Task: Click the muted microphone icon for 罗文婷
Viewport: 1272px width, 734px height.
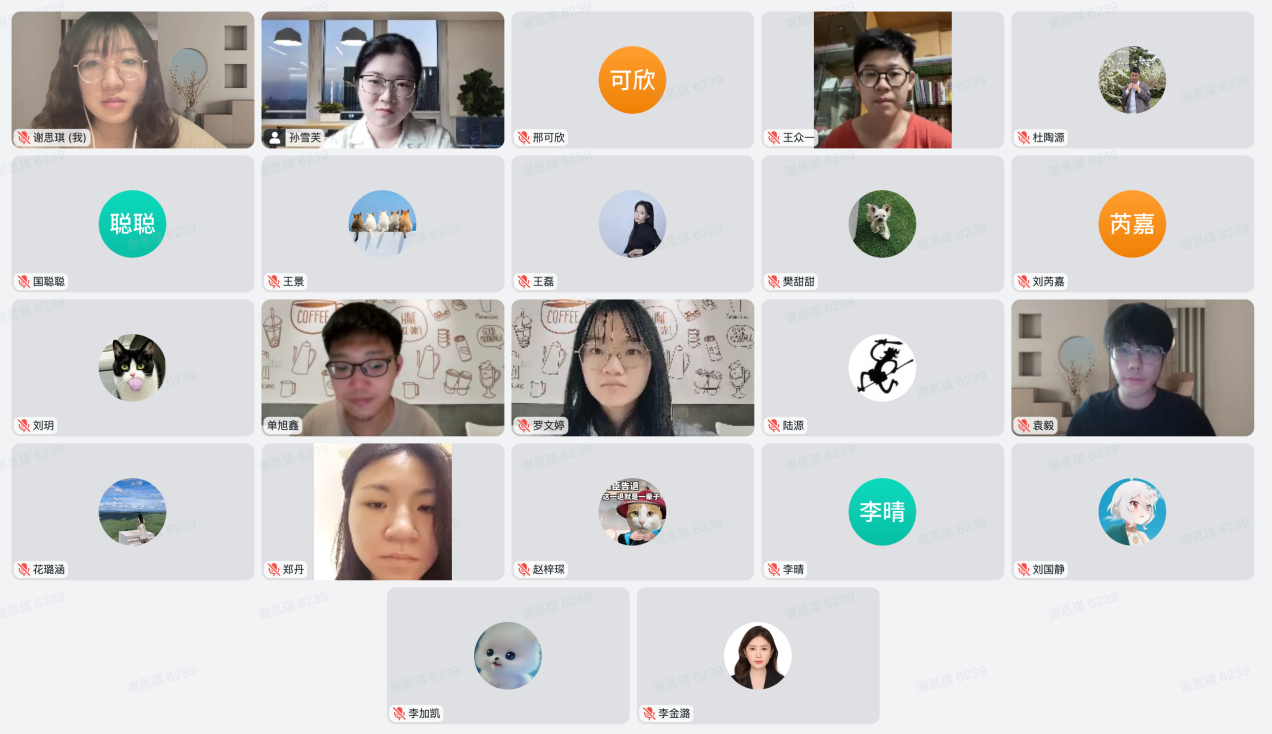Action: click(x=524, y=426)
